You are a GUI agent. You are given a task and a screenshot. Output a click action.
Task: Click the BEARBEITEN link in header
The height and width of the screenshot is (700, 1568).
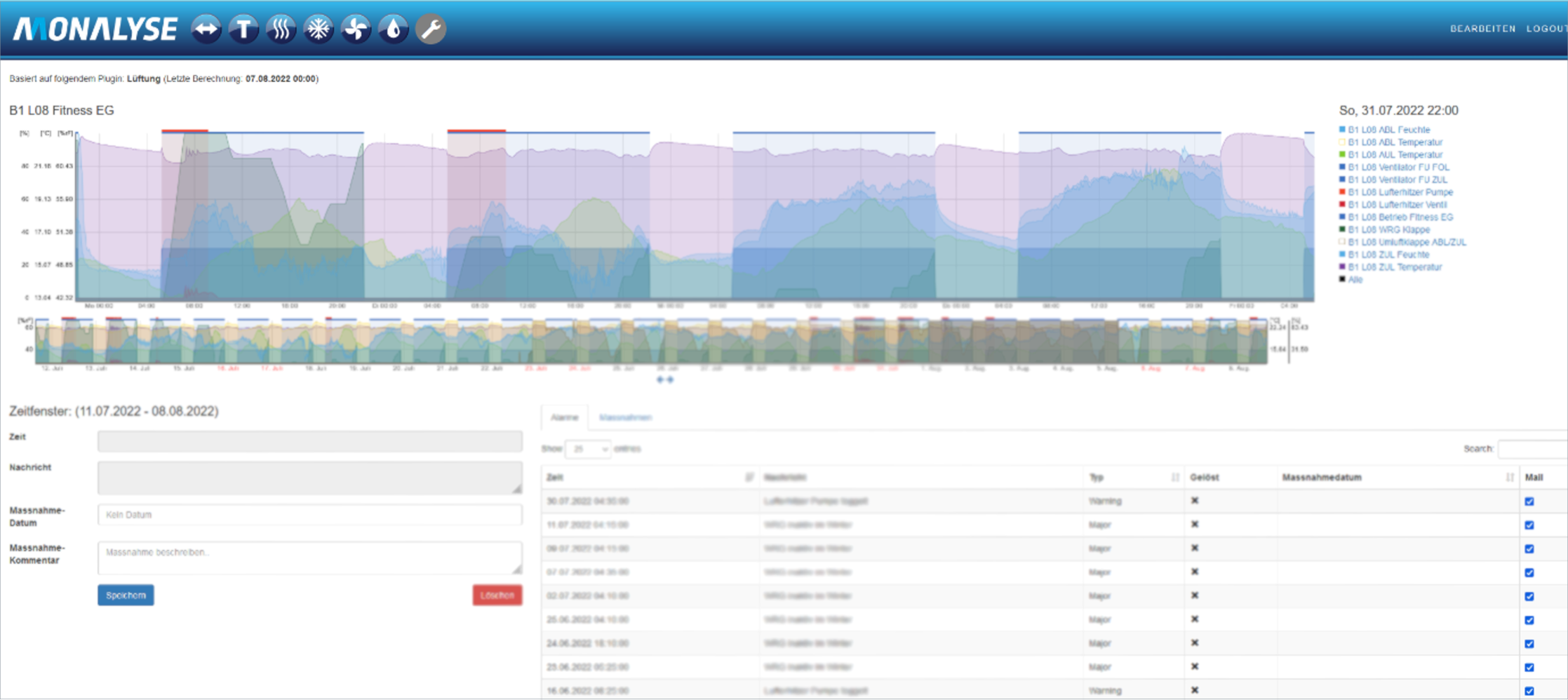pos(1482,29)
